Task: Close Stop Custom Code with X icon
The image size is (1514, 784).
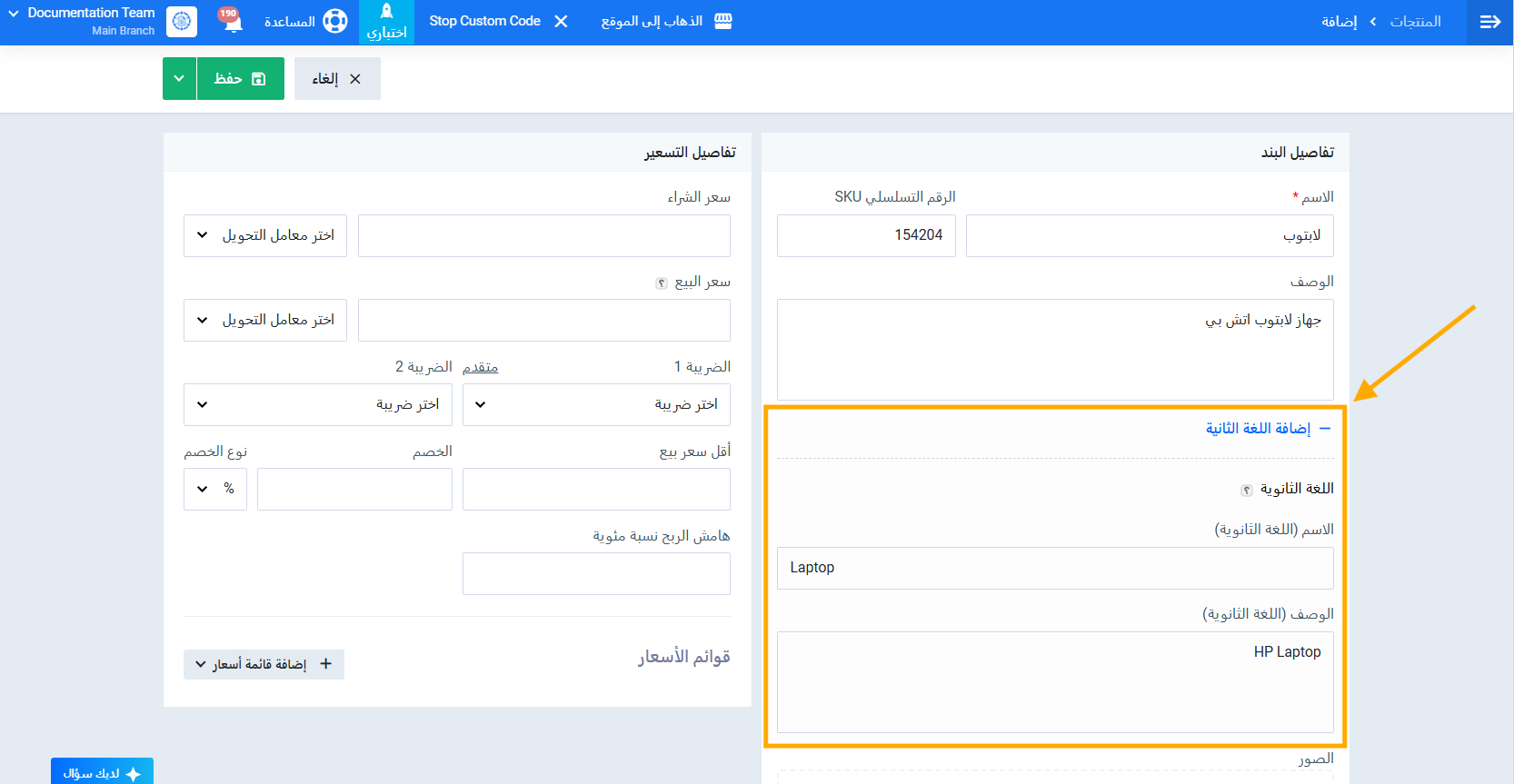Action: (x=561, y=21)
